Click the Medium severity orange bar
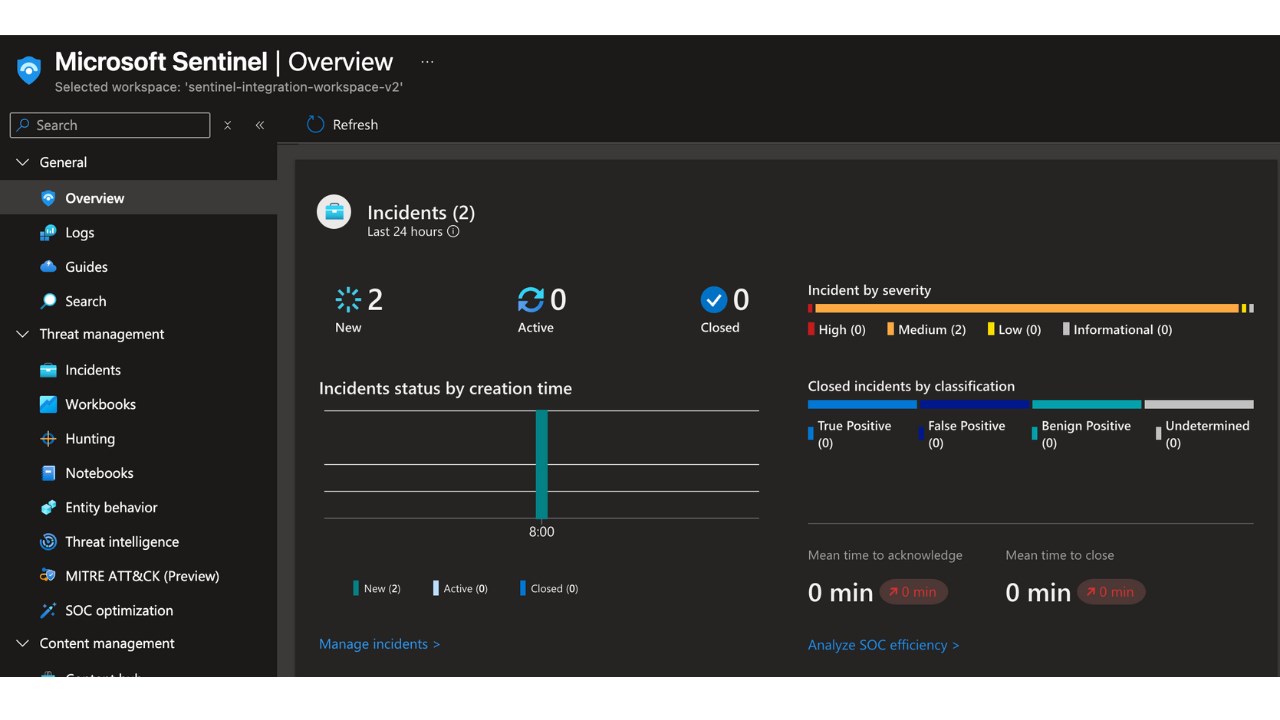The width and height of the screenshot is (1280, 720). coord(1027,308)
